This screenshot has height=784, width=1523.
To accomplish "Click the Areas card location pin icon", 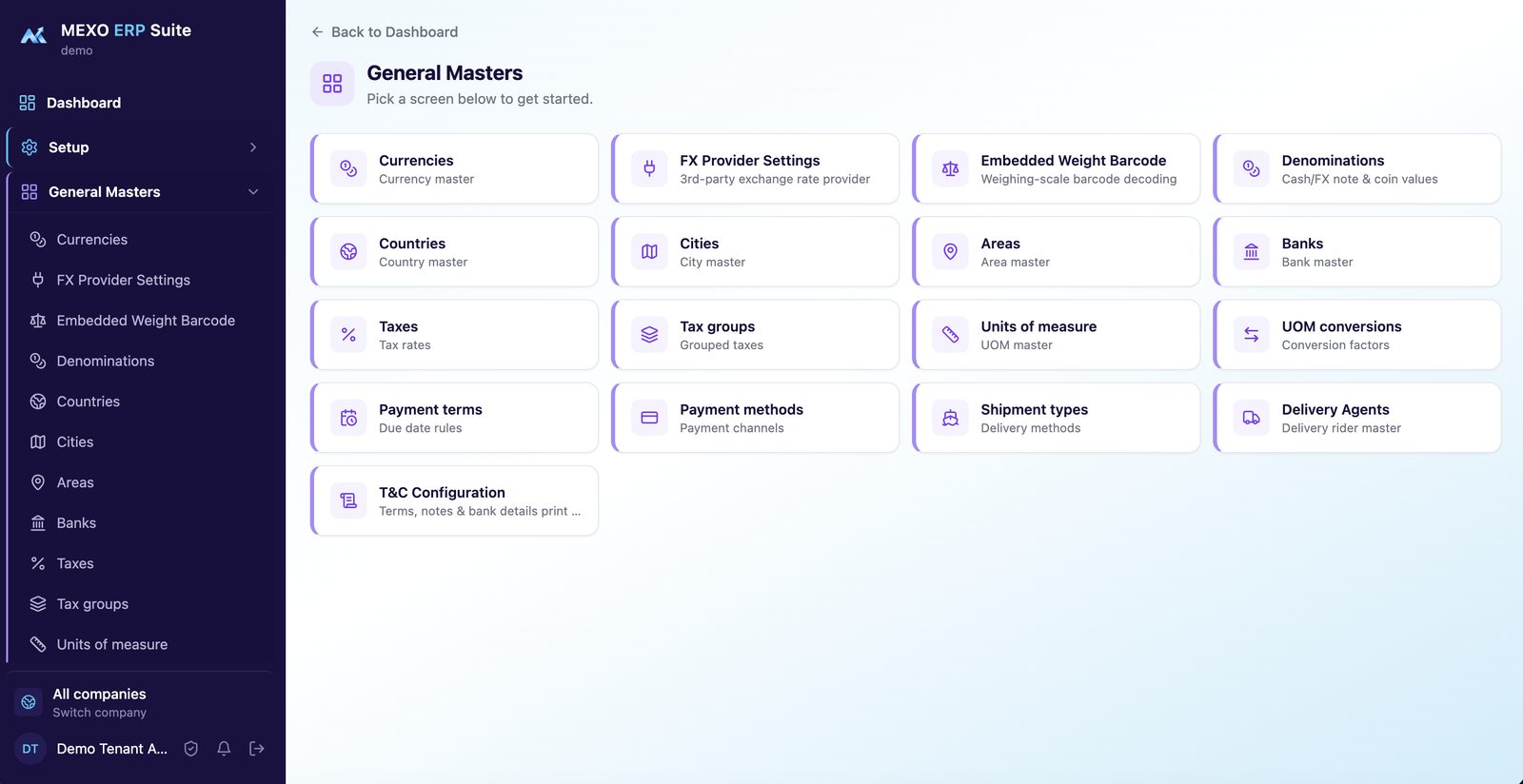I will [950, 251].
